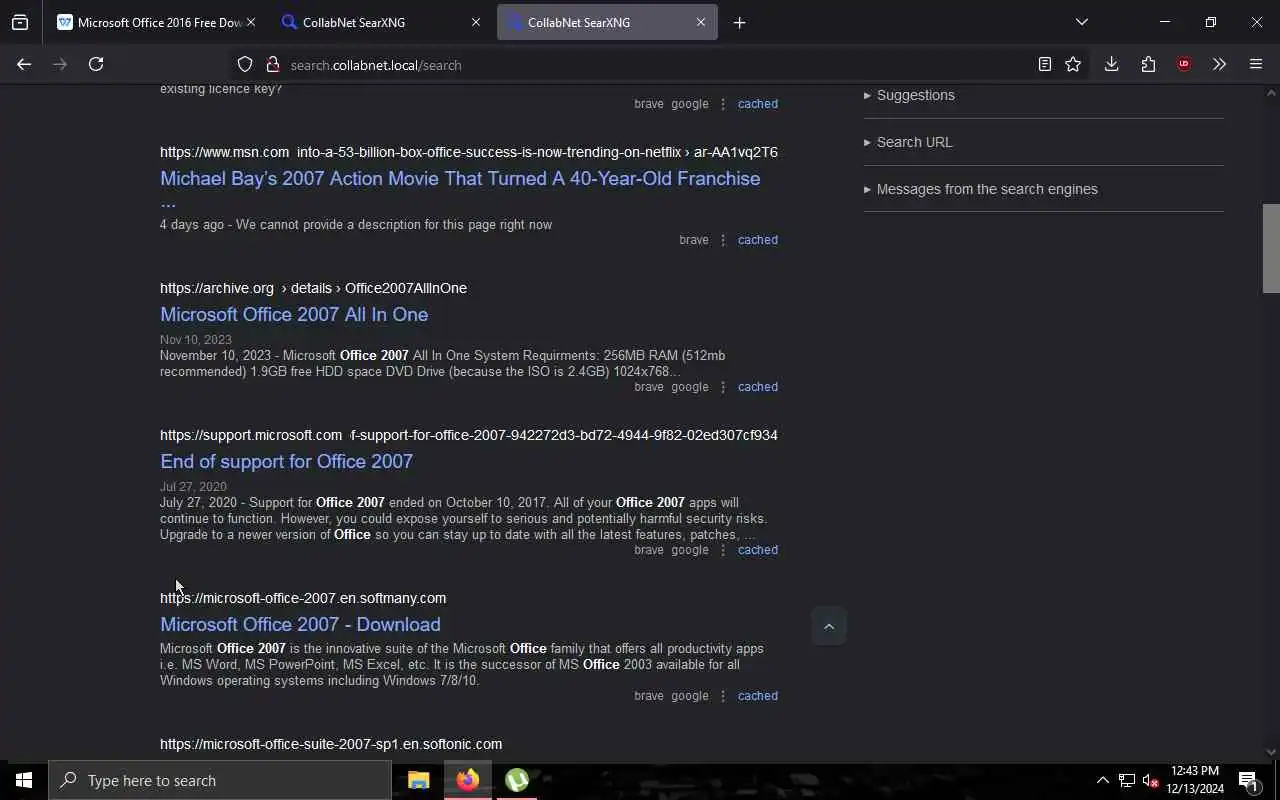1280x800 pixels.
Task: Click the microsoft-office-2007.en.softmany.com URL
Action: click(303, 598)
